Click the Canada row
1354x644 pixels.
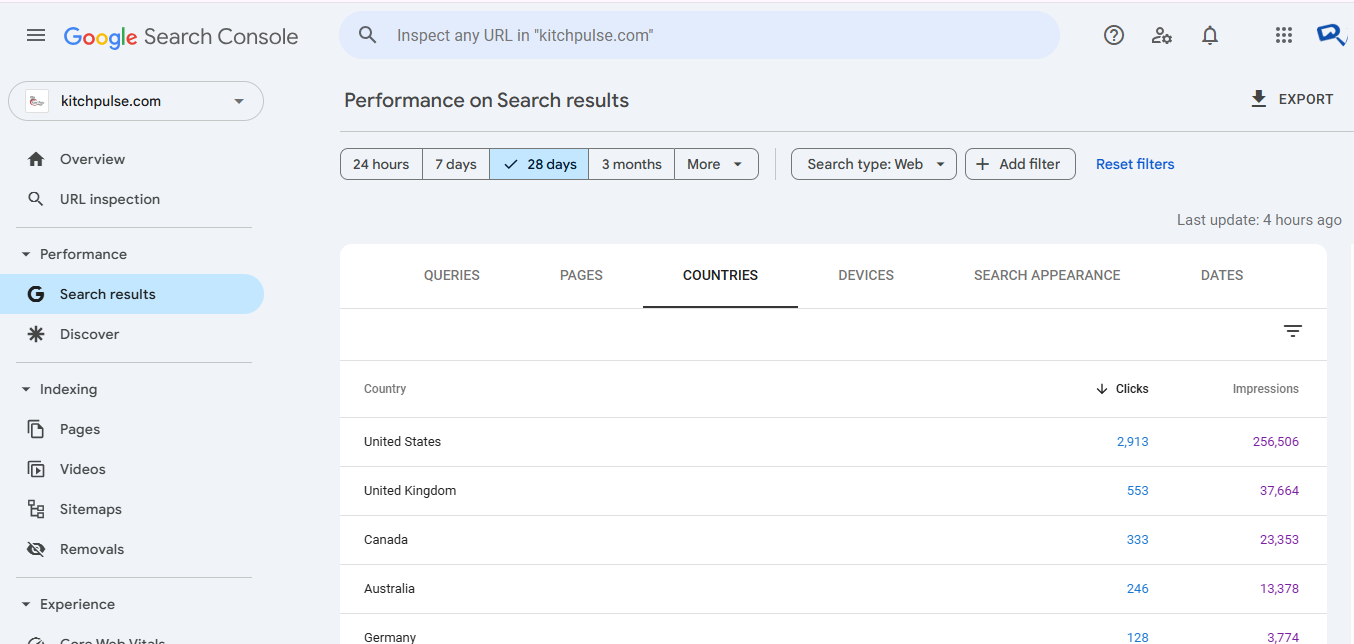pos(833,540)
